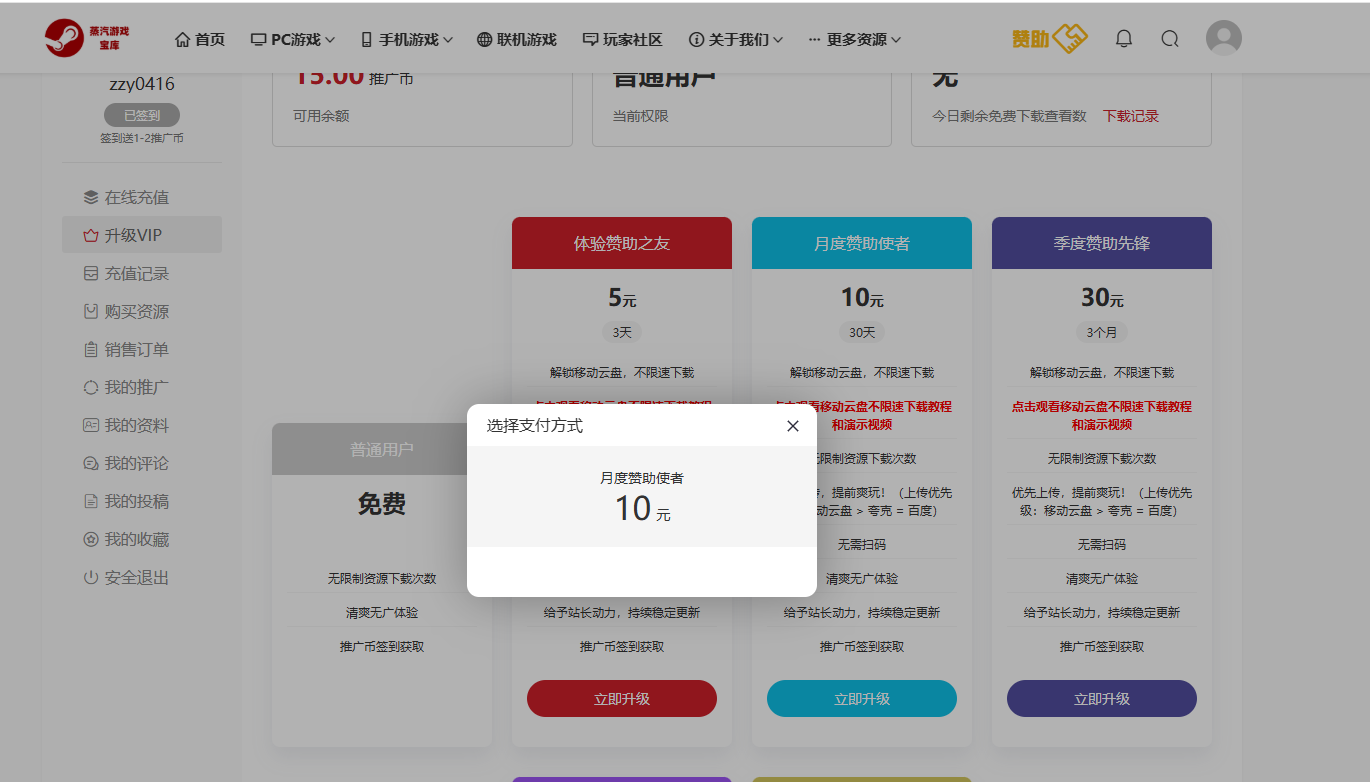The height and width of the screenshot is (782, 1370).
Task: Click 立即升级 under 季度赞助先锋
Action: pos(1101,699)
